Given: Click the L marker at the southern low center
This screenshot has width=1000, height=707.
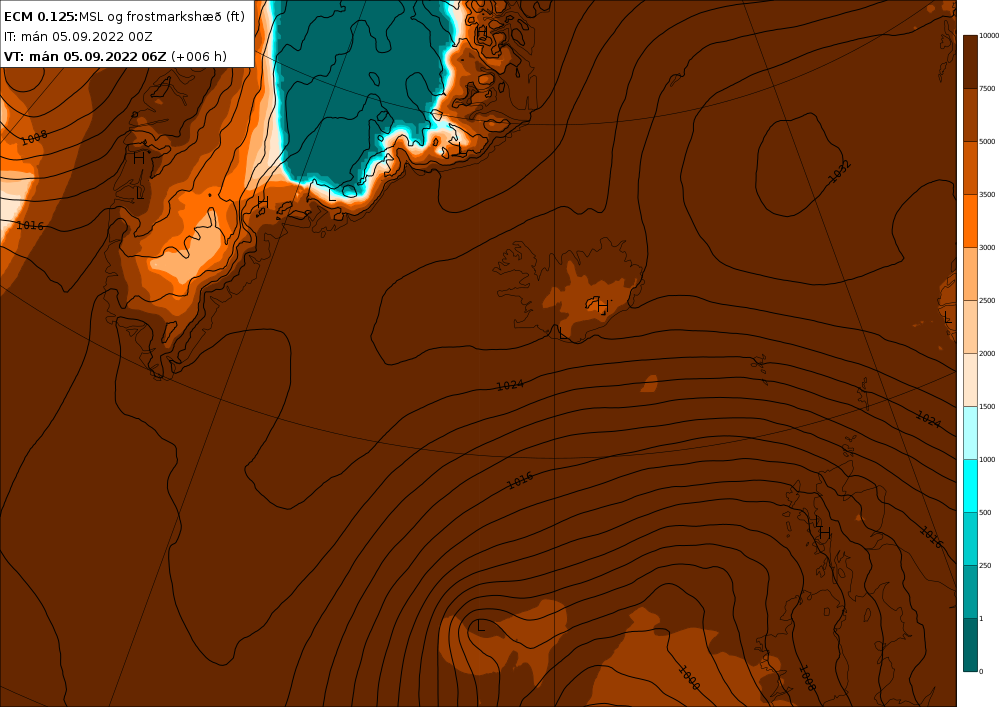Looking at the screenshot, I should 481,626.
